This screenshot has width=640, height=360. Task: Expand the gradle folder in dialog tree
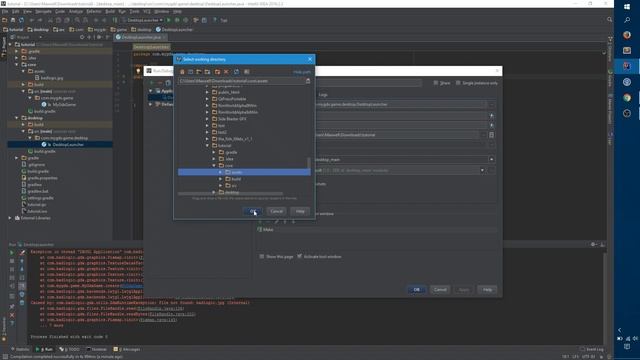click(x=214, y=152)
